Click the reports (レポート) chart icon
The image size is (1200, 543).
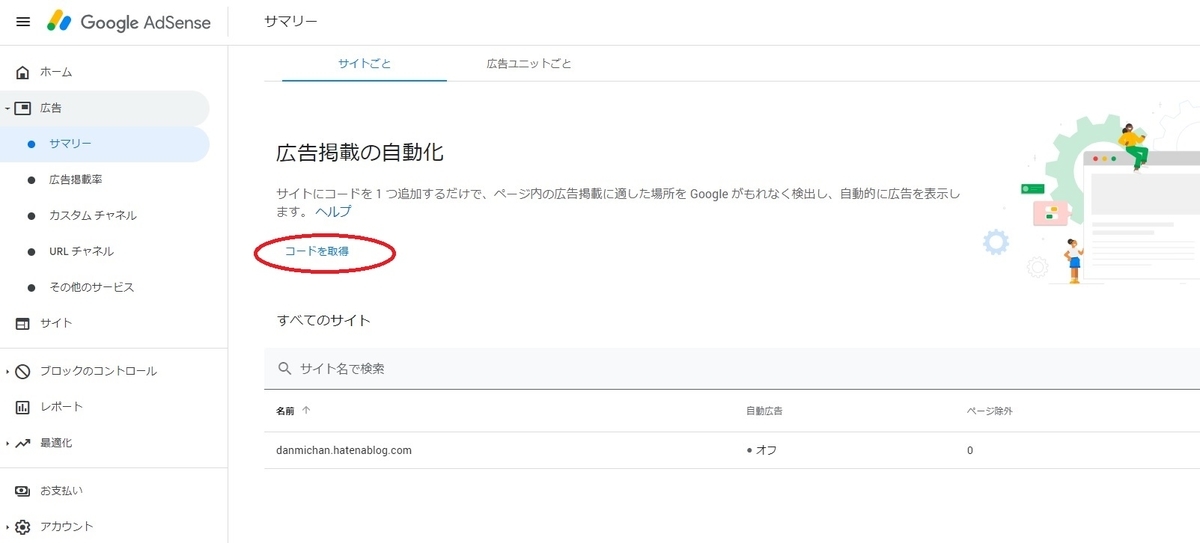point(23,407)
